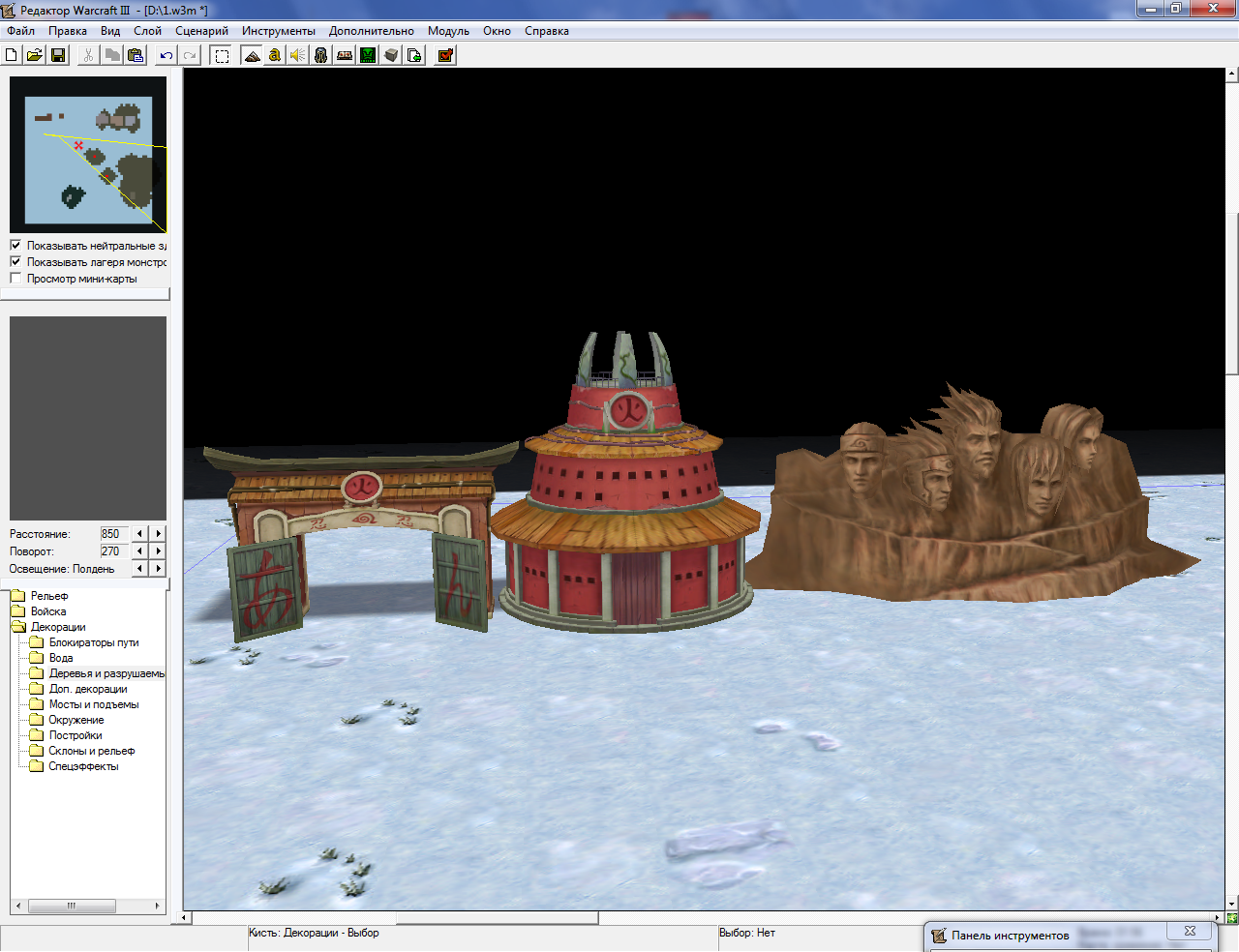Expand the Рельеф folder in tree
This screenshot has width=1239, height=952.
click(48, 596)
